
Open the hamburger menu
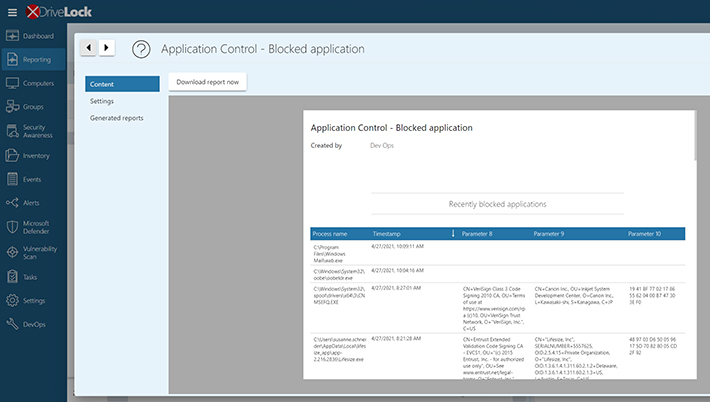tap(12, 12)
